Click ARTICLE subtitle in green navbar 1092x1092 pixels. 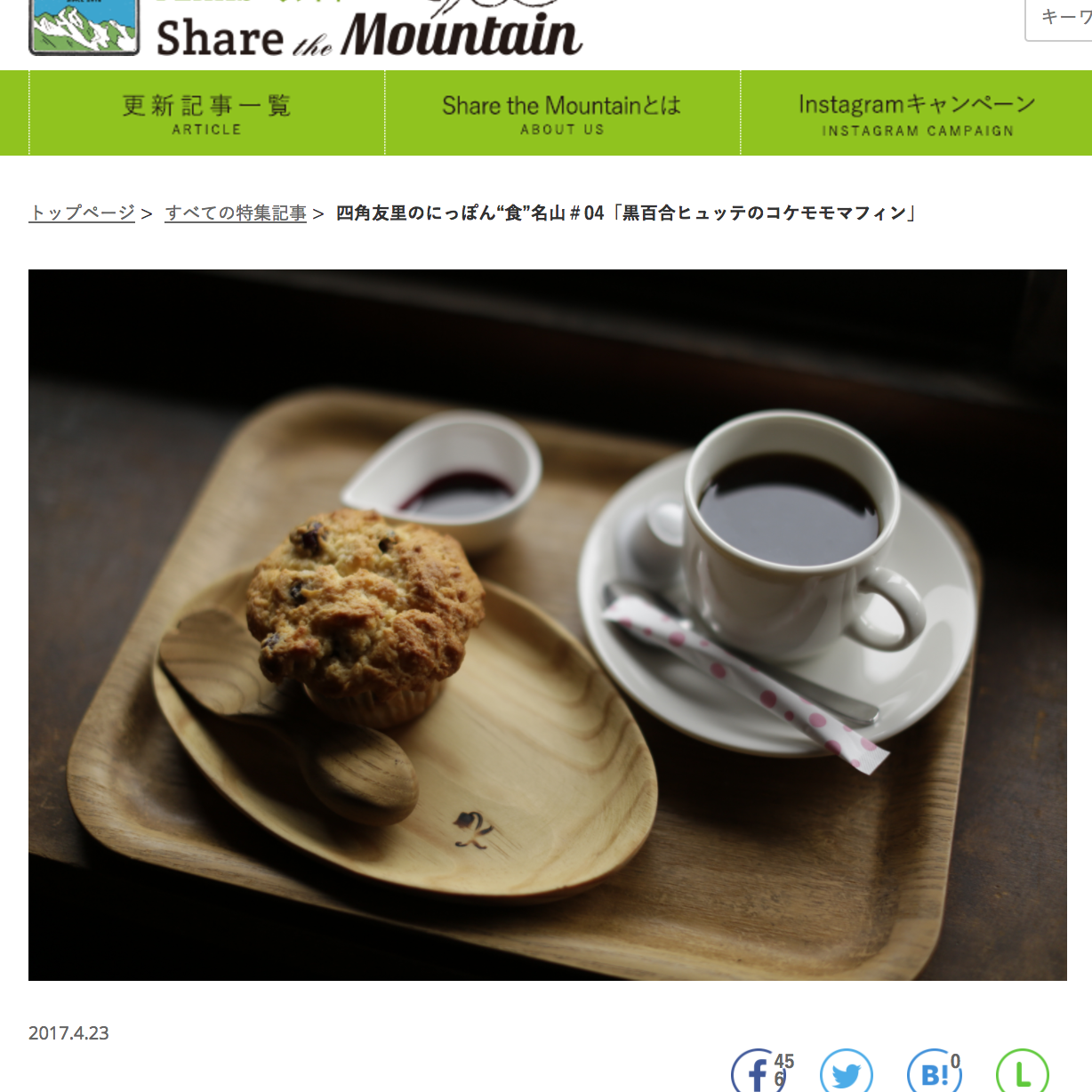206,130
